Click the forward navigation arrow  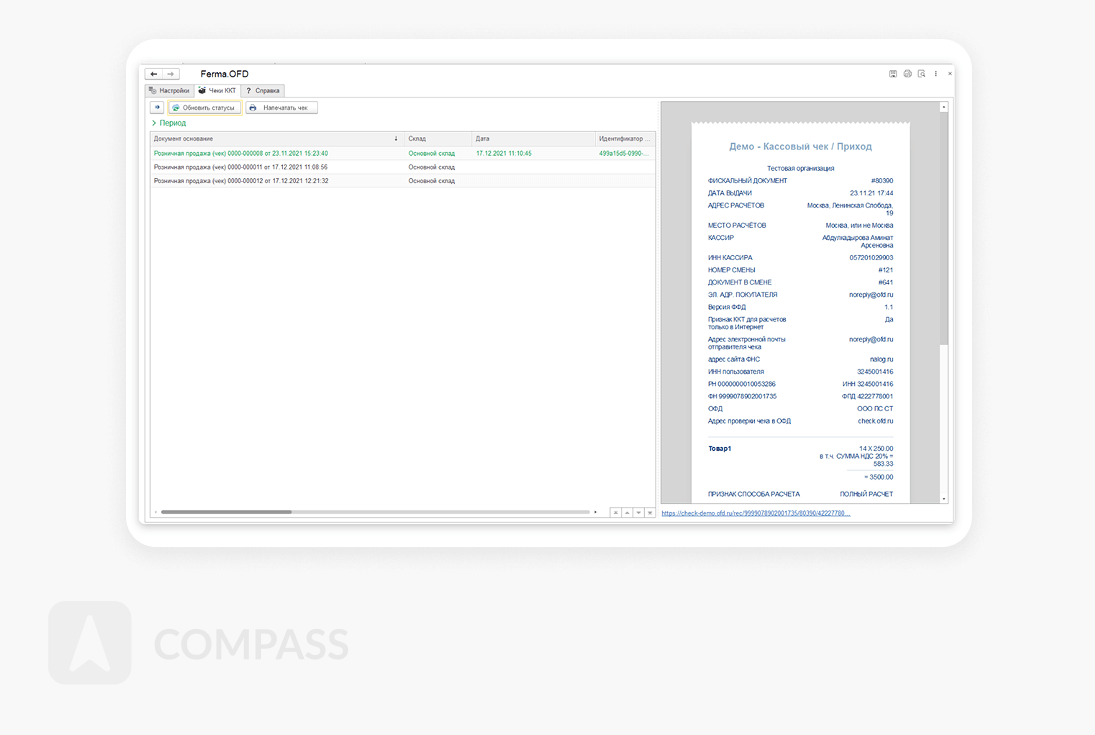click(171, 74)
